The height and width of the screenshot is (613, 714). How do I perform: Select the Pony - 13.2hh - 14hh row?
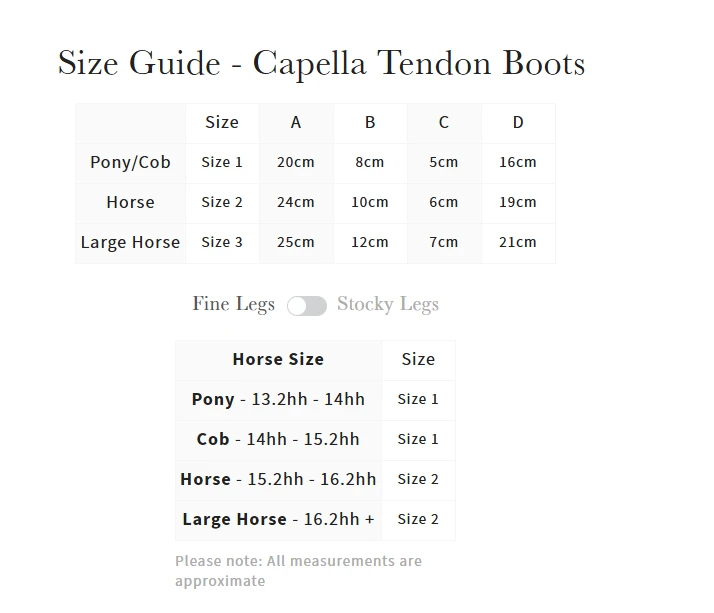[278, 399]
